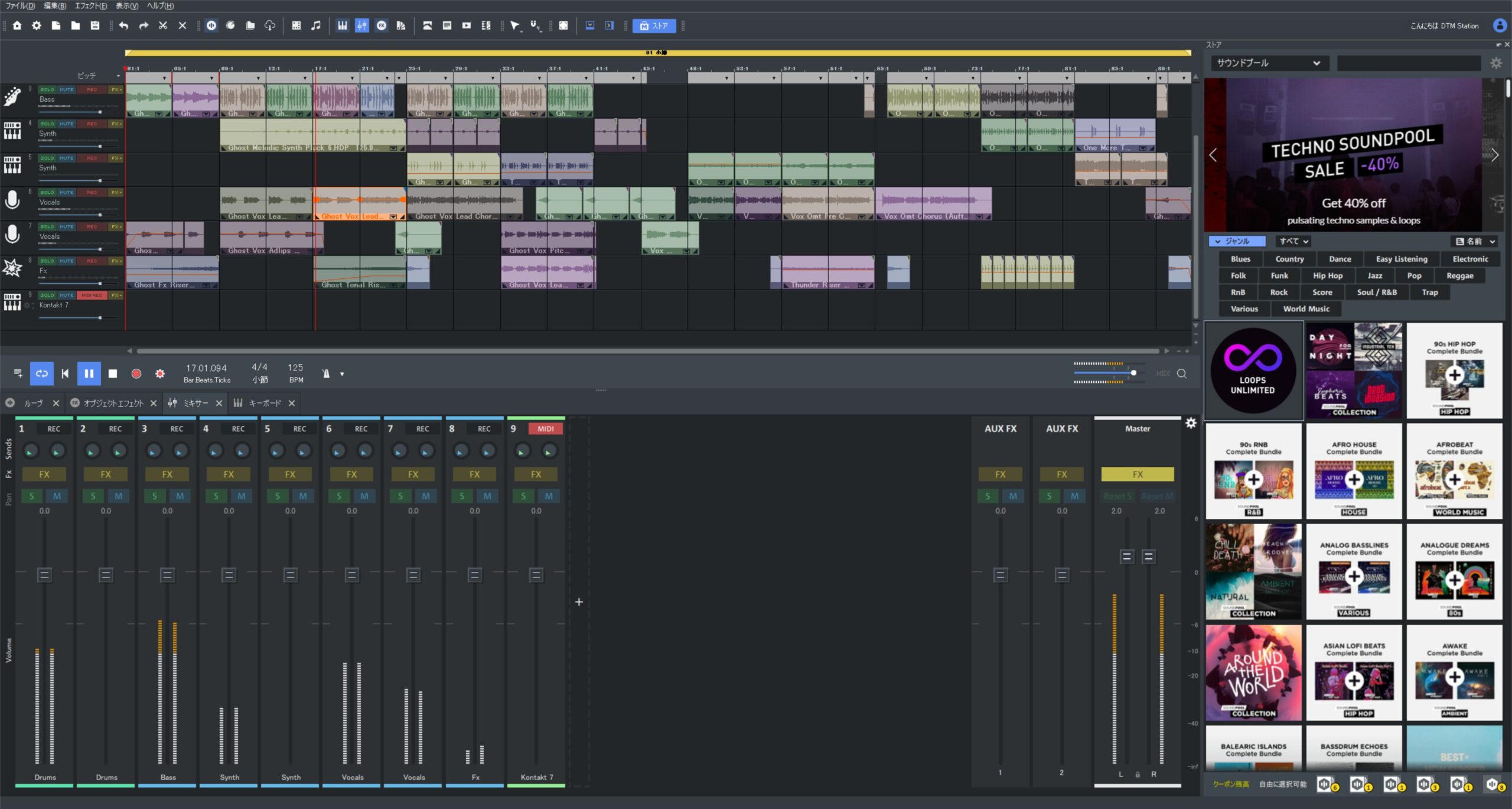Solo the Bass track

click(47, 89)
